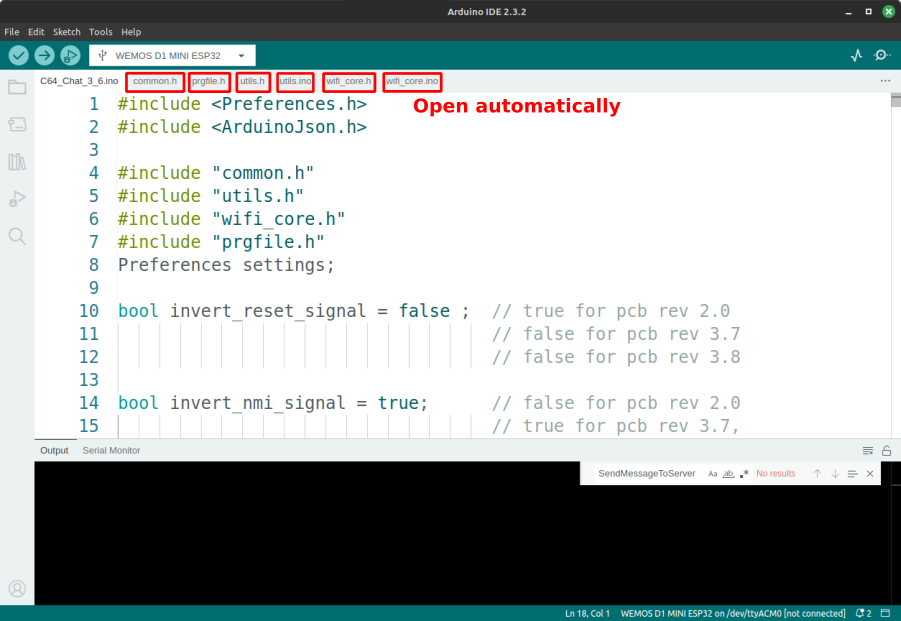This screenshot has width=901, height=621.
Task: Open the WEMOS D1 MINI ESP32 board selector
Action: tap(172, 55)
